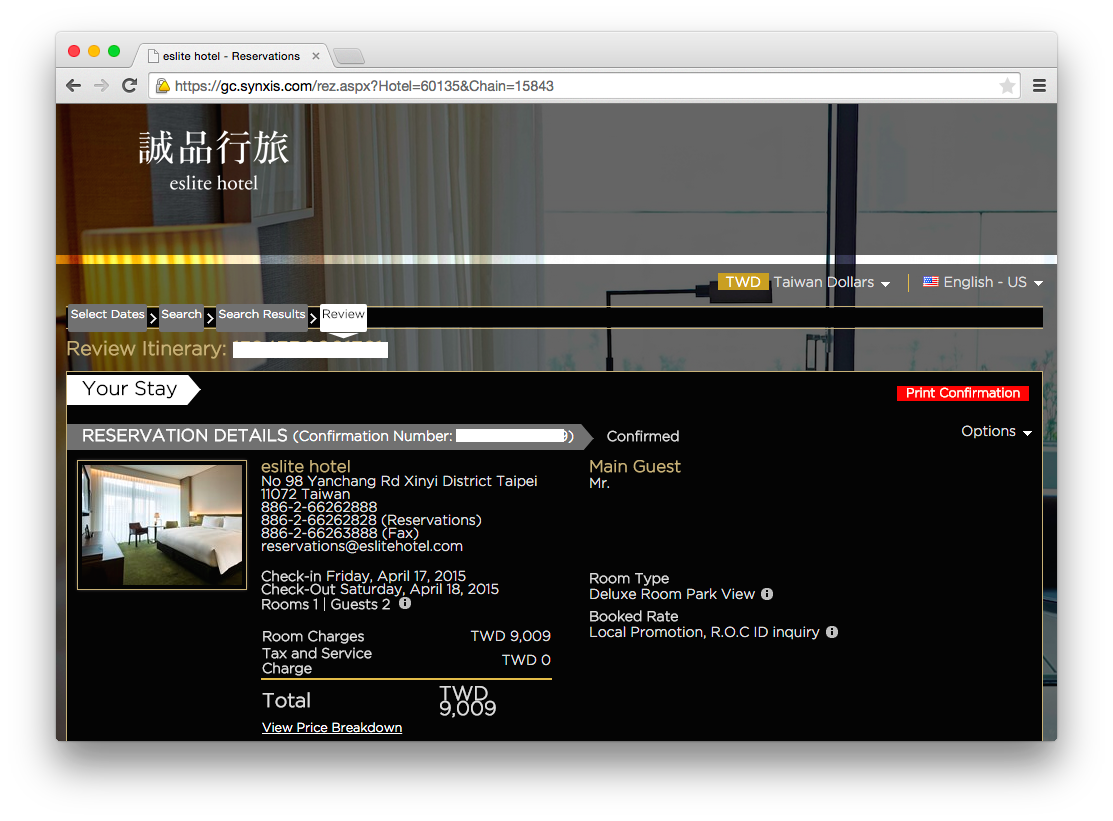Click the Booked Rate label

click(x=633, y=616)
